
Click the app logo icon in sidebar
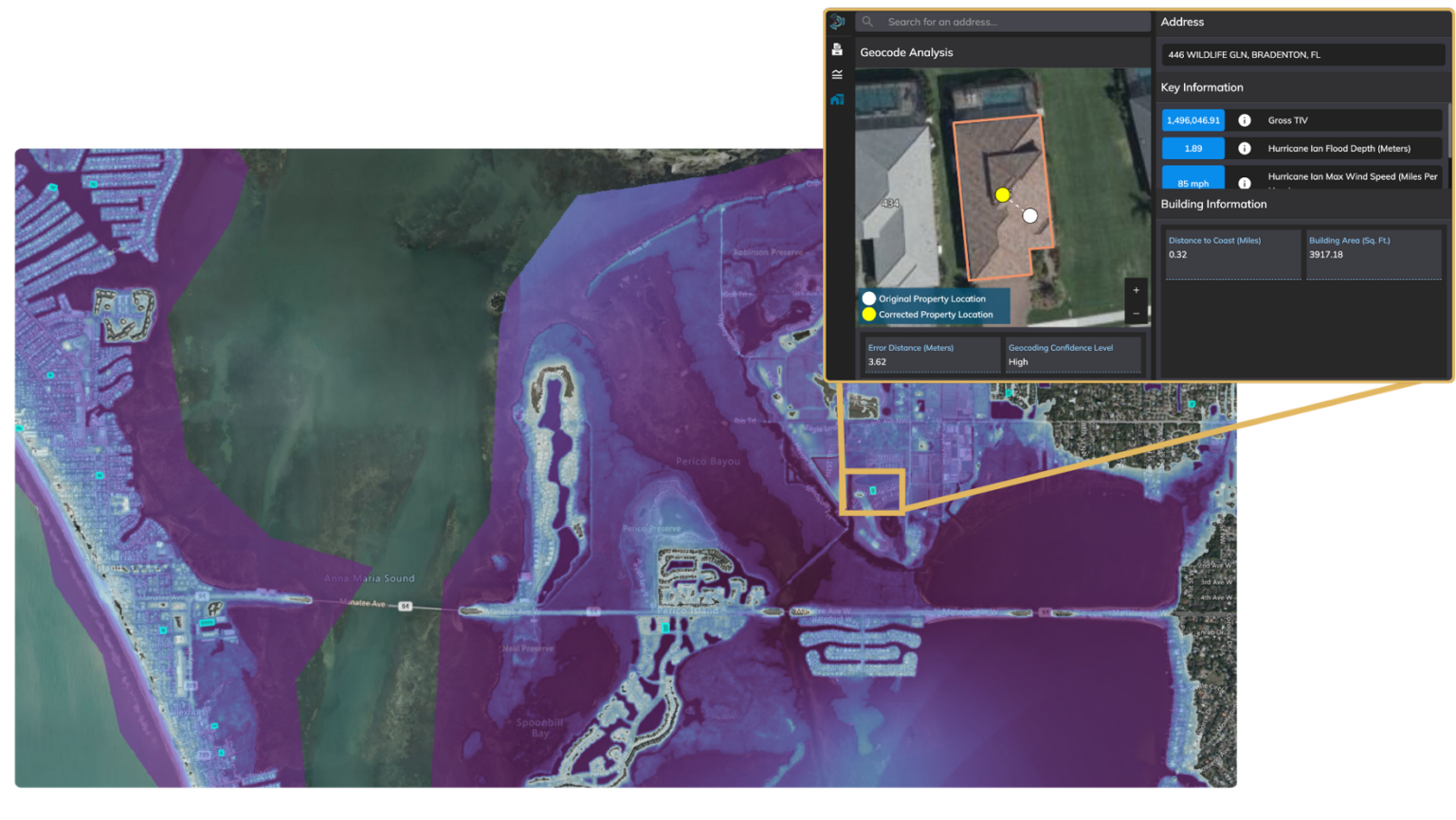point(837,21)
